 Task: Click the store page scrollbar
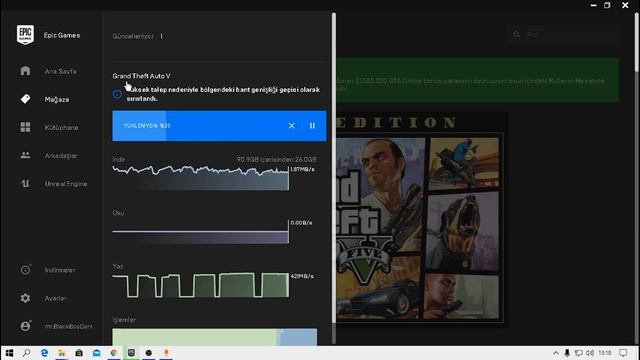click(x=637, y=43)
